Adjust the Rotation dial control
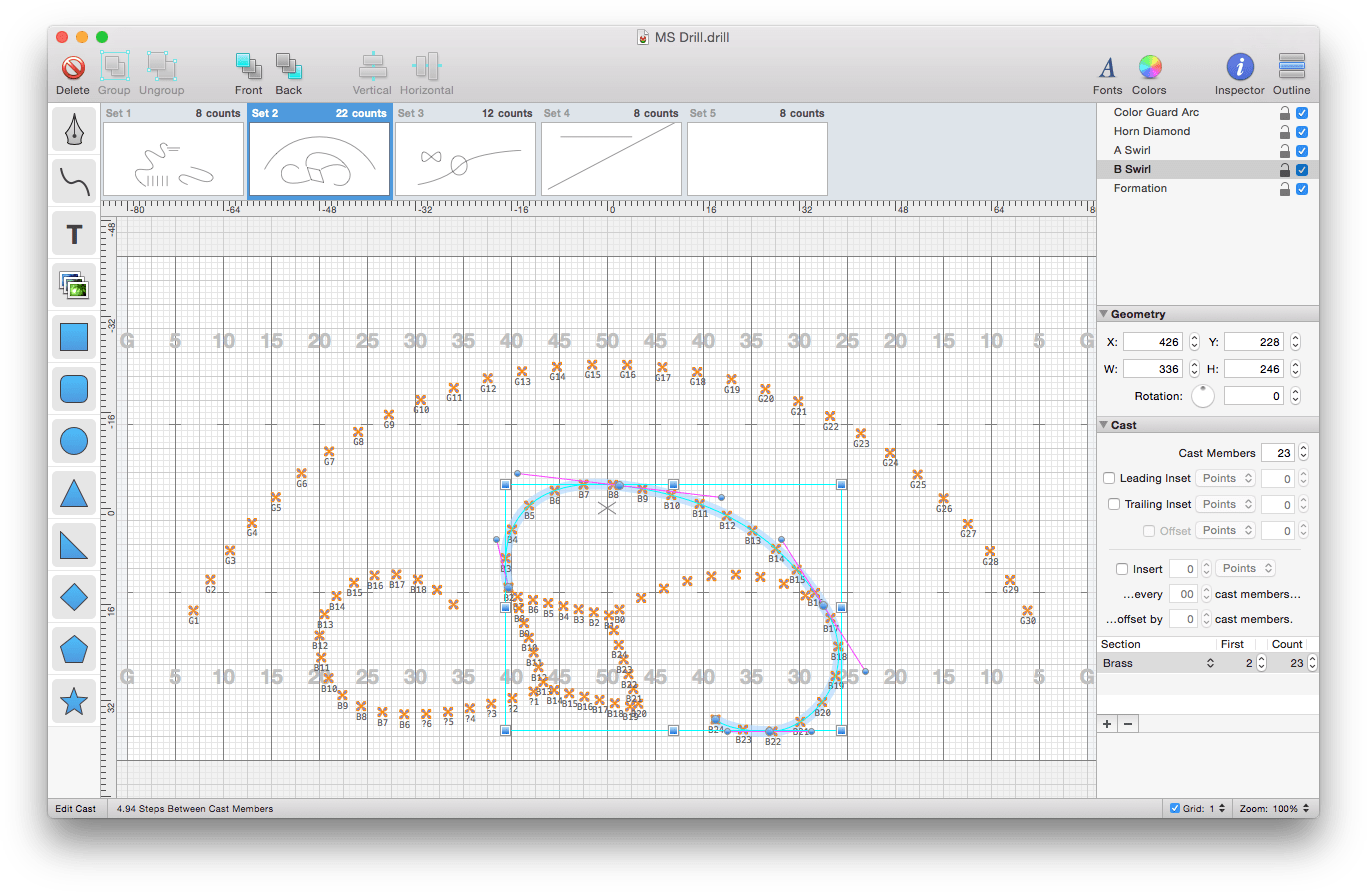This screenshot has width=1367, height=892. (1203, 396)
